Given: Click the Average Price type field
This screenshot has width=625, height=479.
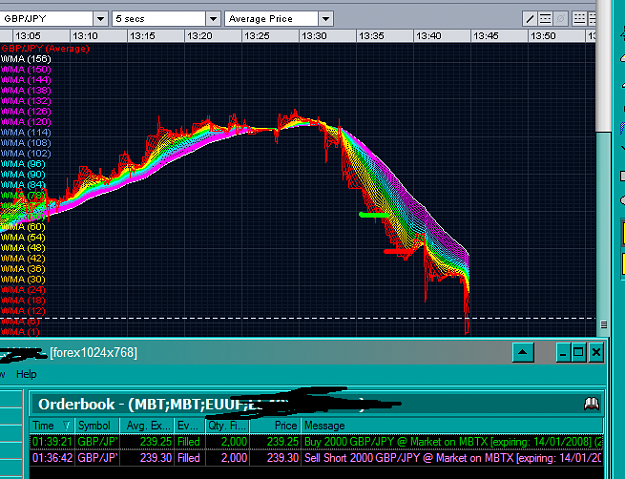Looking at the screenshot, I should point(271,19).
